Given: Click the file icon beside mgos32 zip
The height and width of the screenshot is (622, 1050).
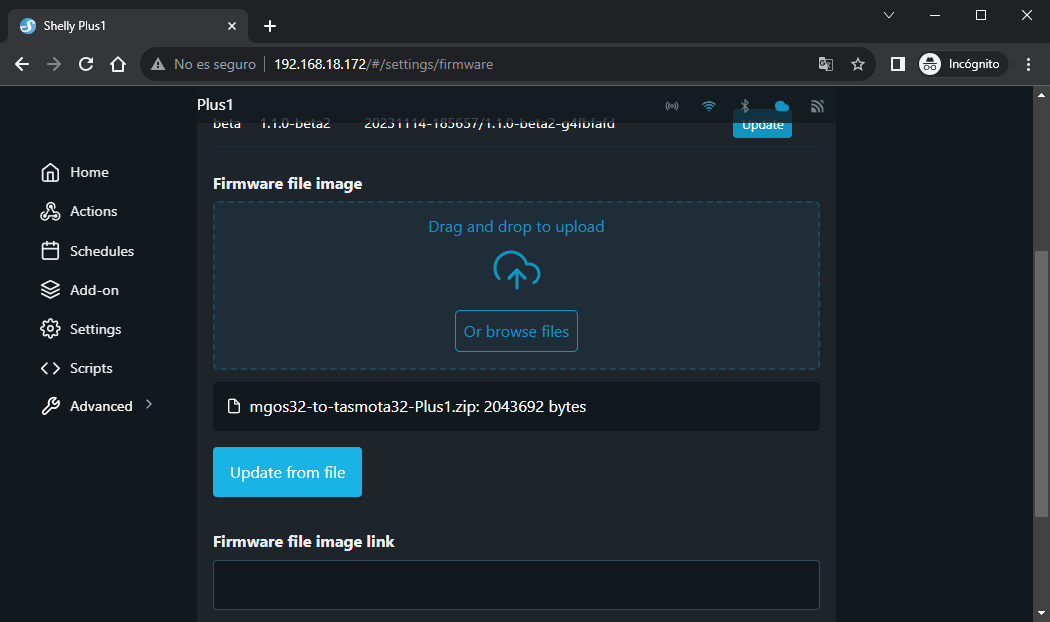Looking at the screenshot, I should [234, 407].
